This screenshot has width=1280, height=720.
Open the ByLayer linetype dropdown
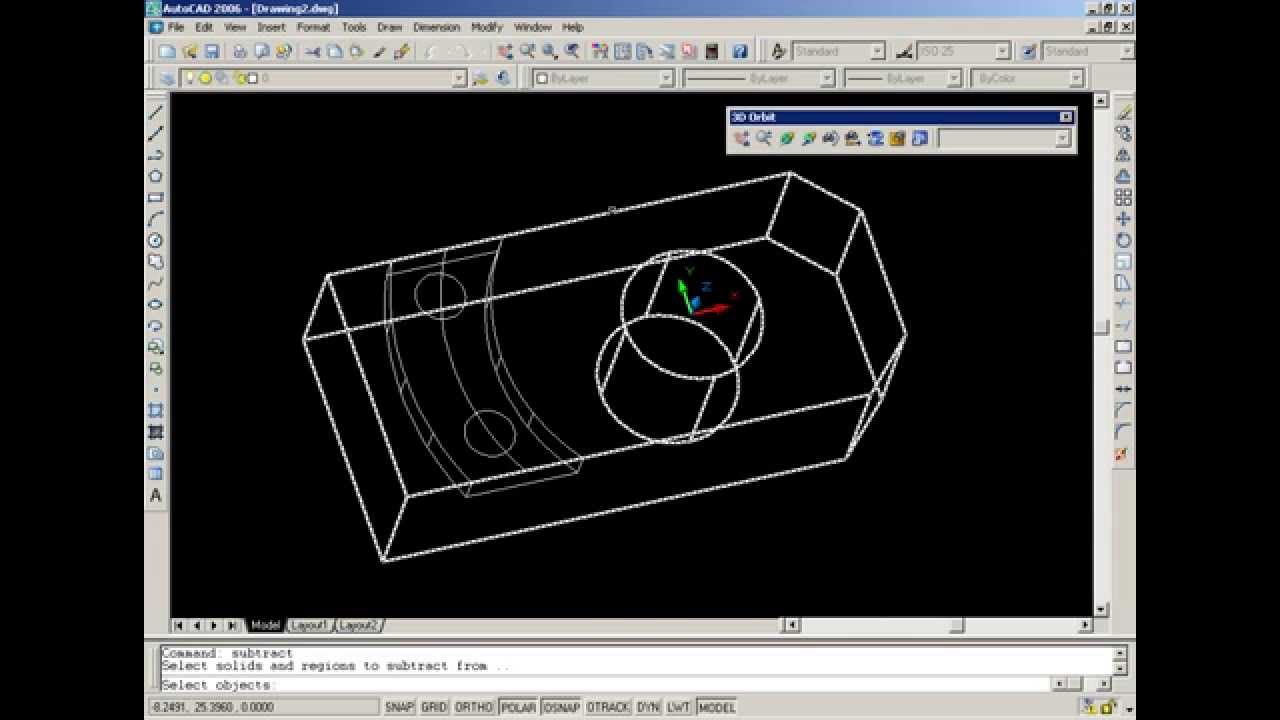[x=827, y=78]
